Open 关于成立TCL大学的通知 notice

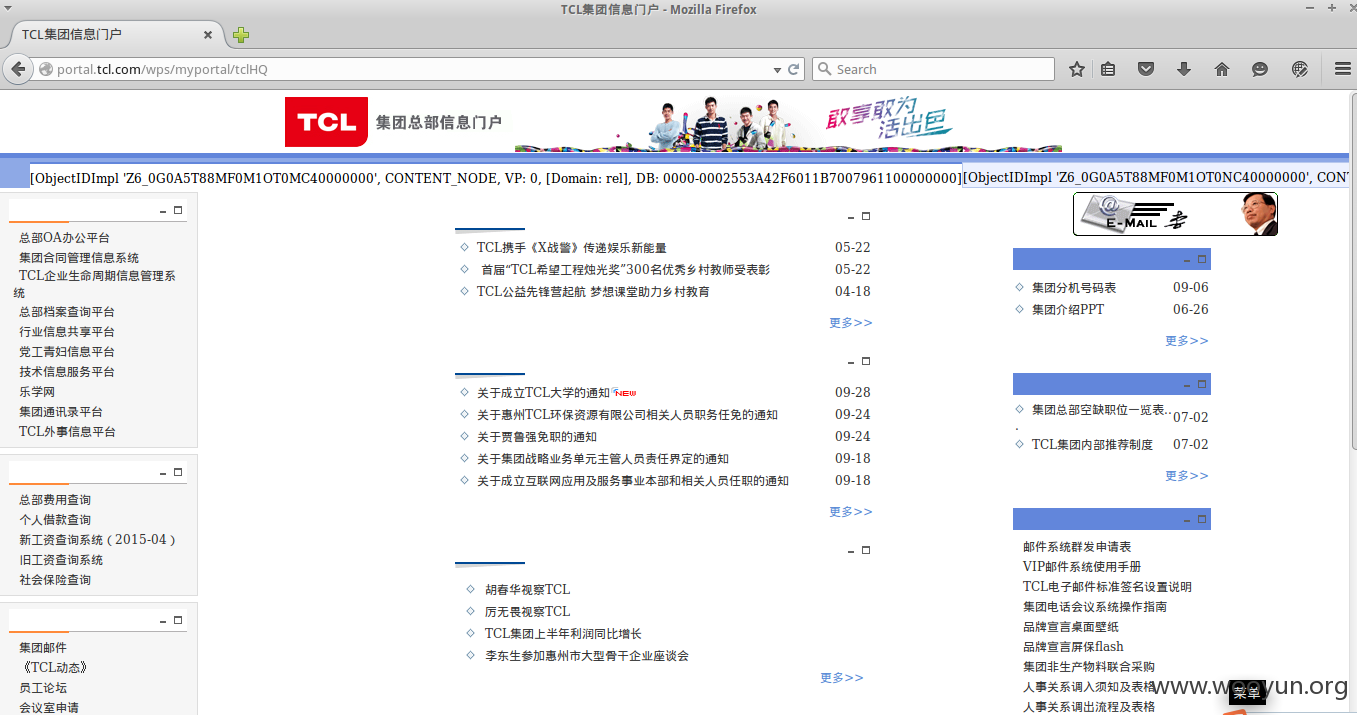(543, 393)
